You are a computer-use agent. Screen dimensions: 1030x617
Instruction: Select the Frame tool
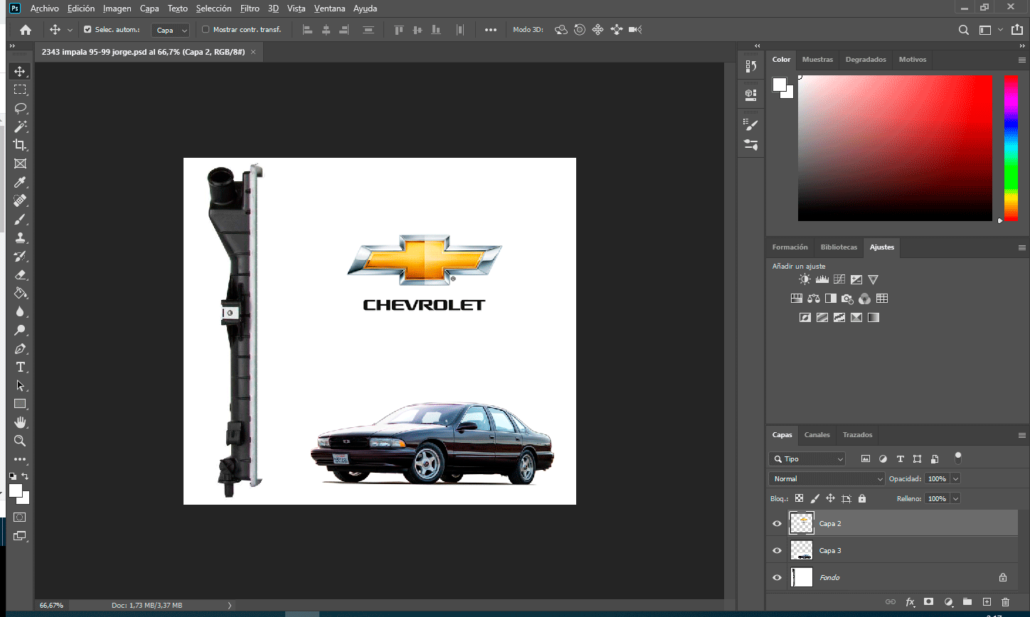click(20, 164)
